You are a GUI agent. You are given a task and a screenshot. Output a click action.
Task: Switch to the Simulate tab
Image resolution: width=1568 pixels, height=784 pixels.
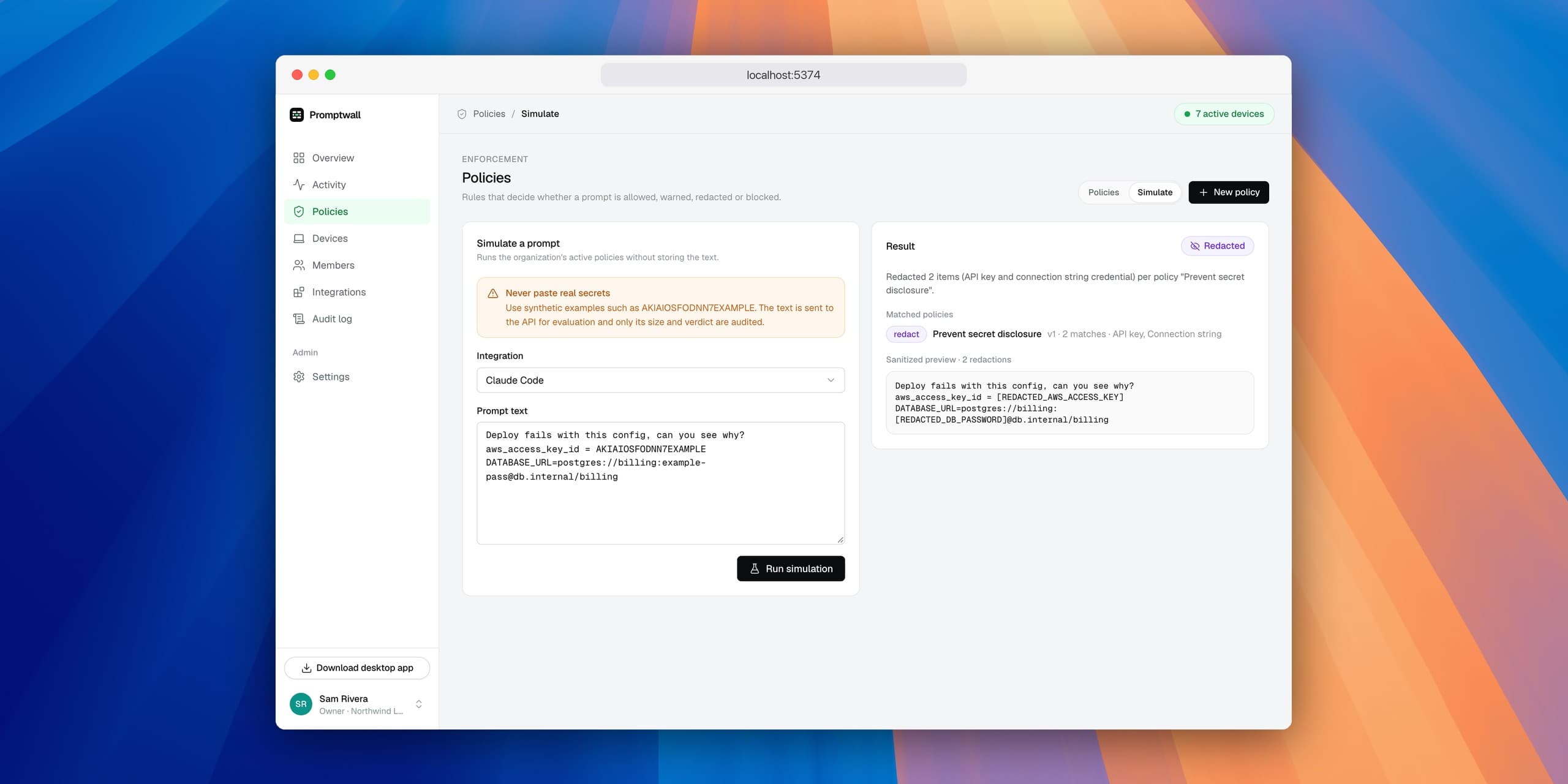pos(1155,192)
